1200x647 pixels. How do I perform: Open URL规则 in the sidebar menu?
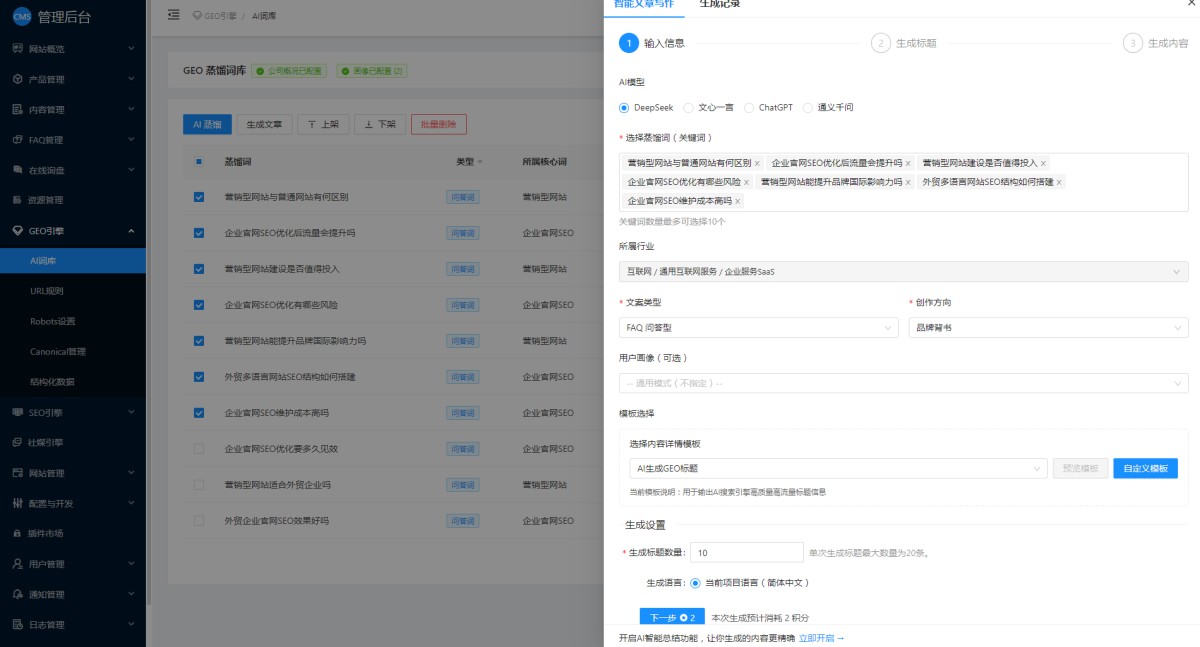[47, 291]
